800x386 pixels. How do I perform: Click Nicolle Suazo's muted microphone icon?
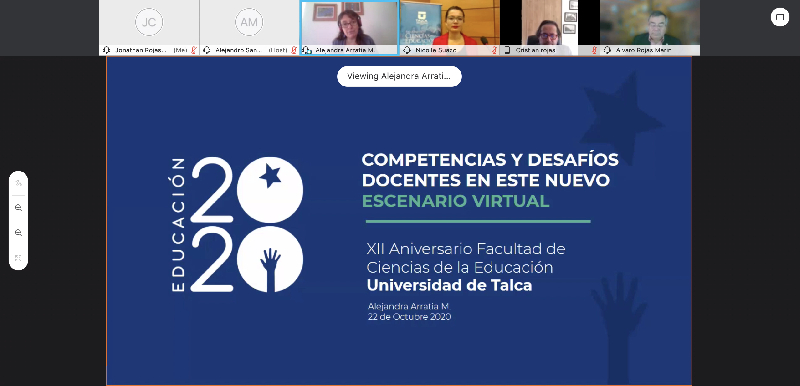click(x=494, y=50)
